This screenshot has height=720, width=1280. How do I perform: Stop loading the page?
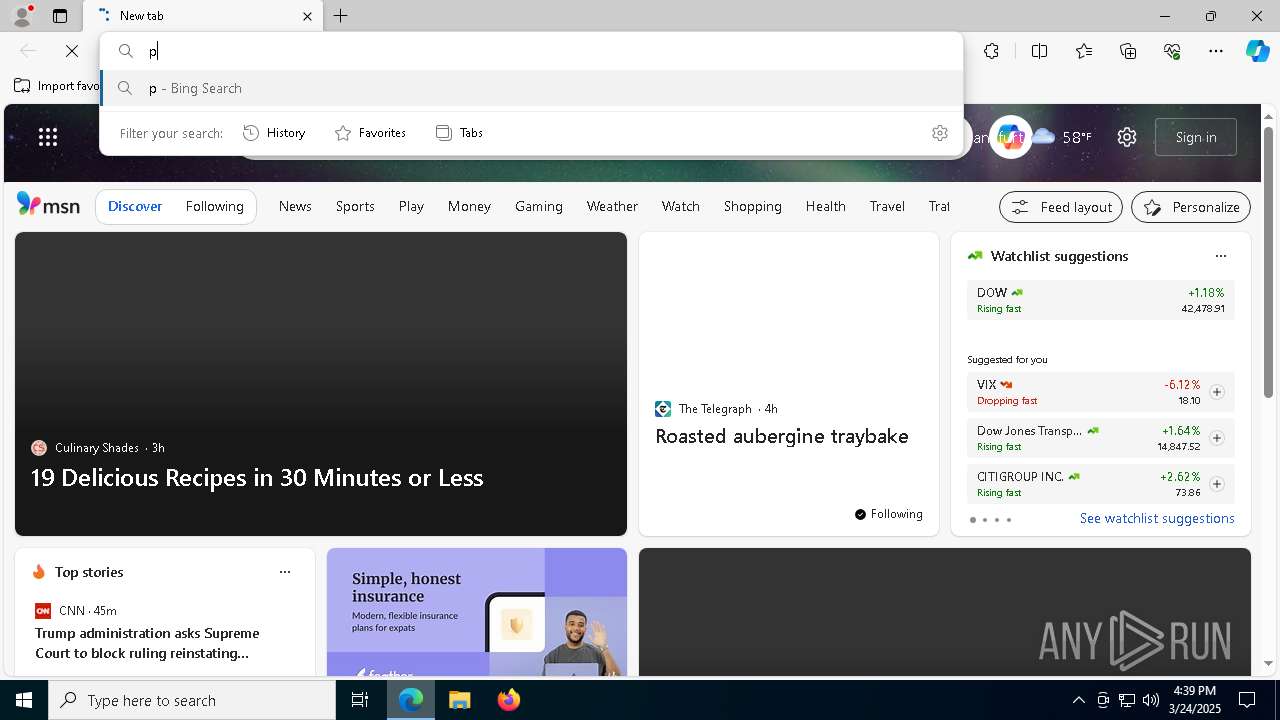coord(72,51)
